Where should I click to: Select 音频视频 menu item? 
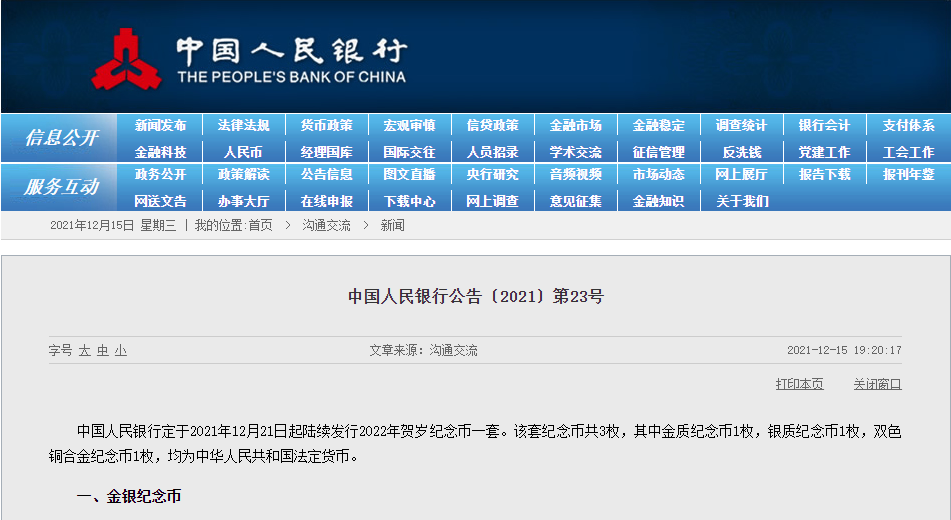[x=576, y=175]
